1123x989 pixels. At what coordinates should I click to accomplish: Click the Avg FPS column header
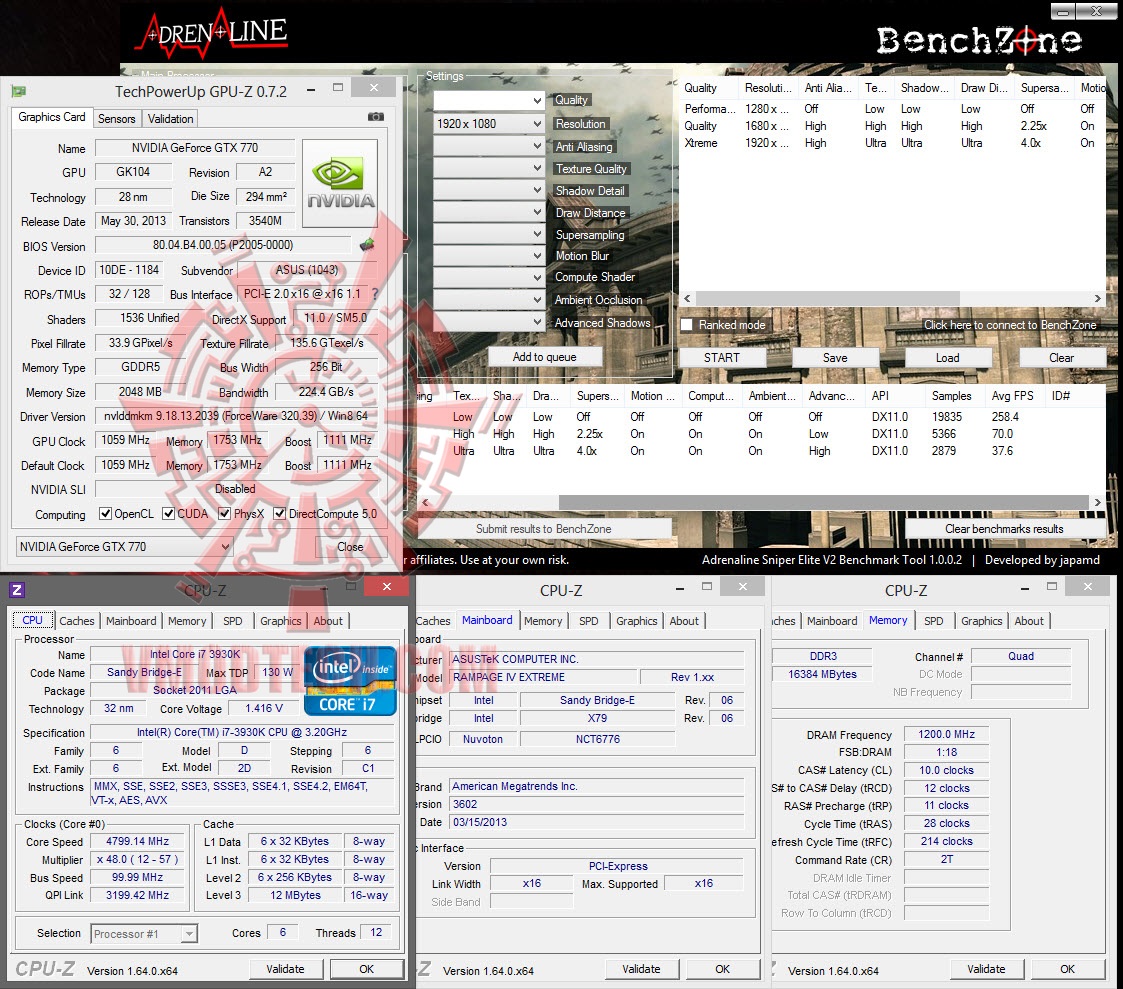point(1012,395)
